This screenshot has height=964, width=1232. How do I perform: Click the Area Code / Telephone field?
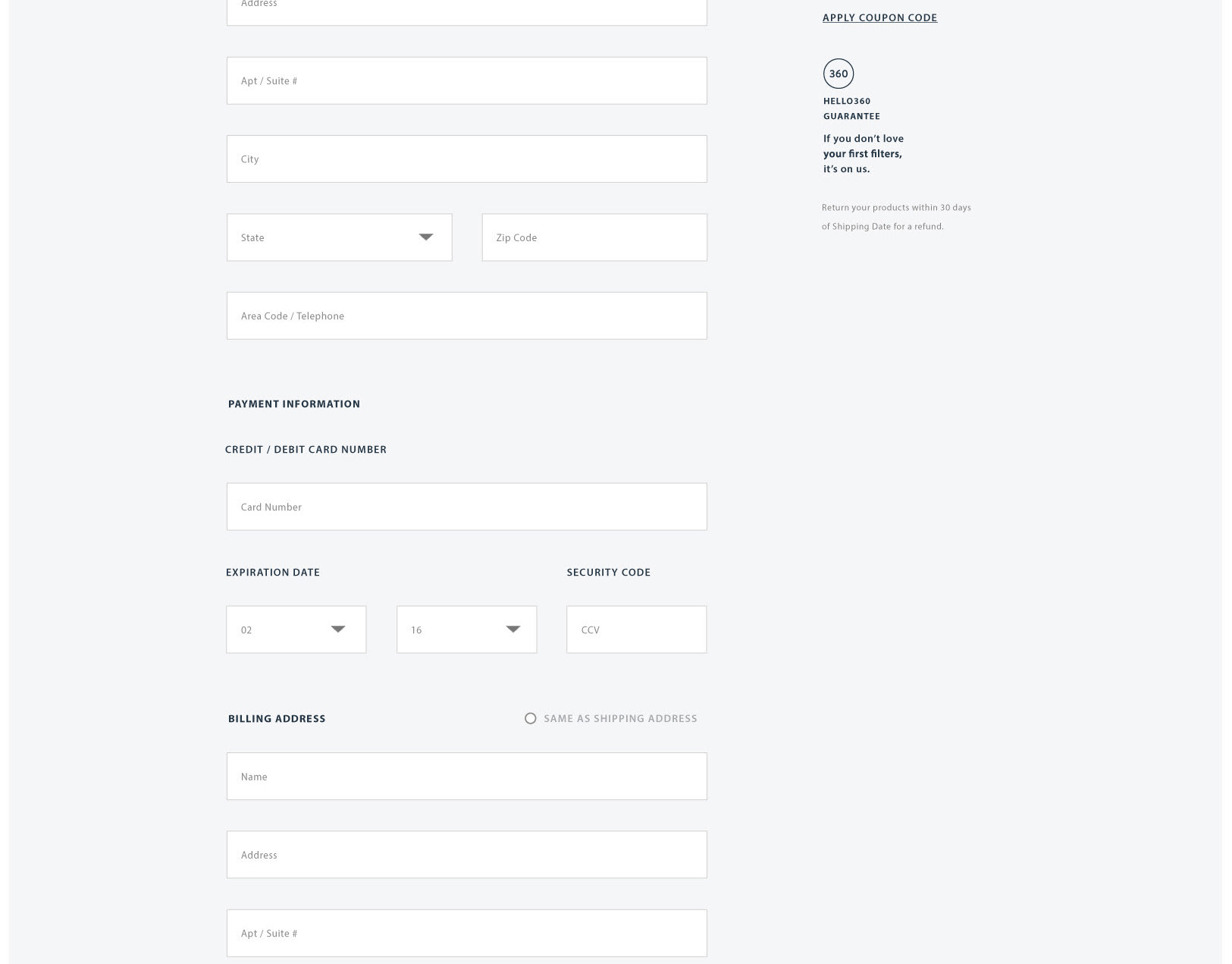(466, 316)
